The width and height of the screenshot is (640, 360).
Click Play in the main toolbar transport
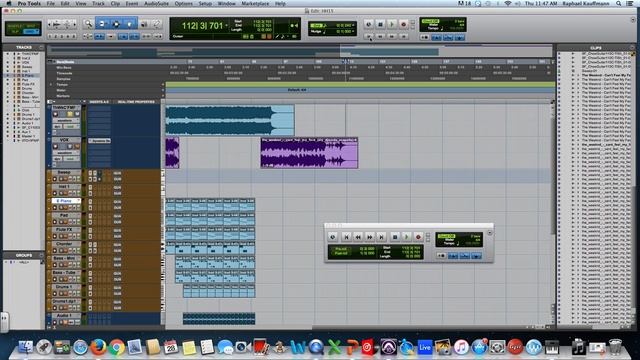(x=392, y=24)
